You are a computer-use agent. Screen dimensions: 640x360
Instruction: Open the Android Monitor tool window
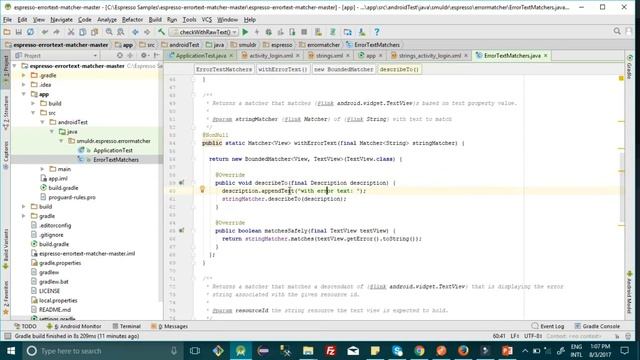pyautogui.click(x=74, y=327)
